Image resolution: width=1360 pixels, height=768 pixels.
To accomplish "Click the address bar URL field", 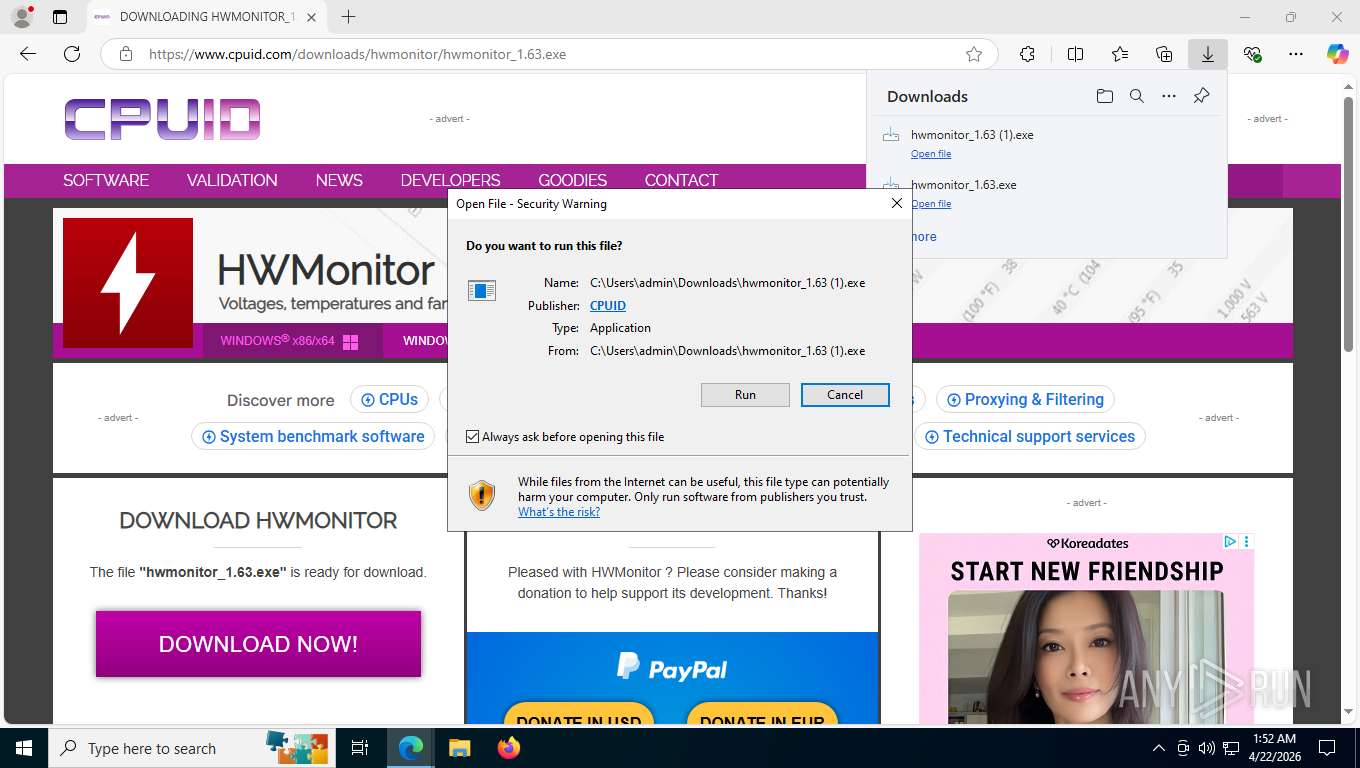I will pyautogui.click(x=550, y=54).
